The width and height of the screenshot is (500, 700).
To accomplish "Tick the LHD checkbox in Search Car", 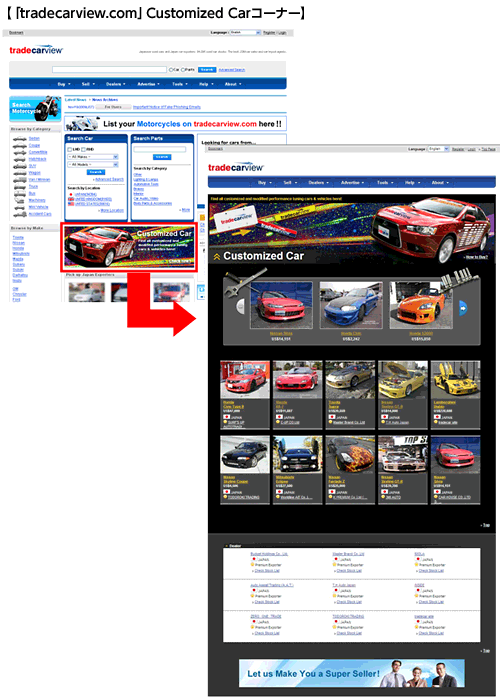I will [70, 150].
